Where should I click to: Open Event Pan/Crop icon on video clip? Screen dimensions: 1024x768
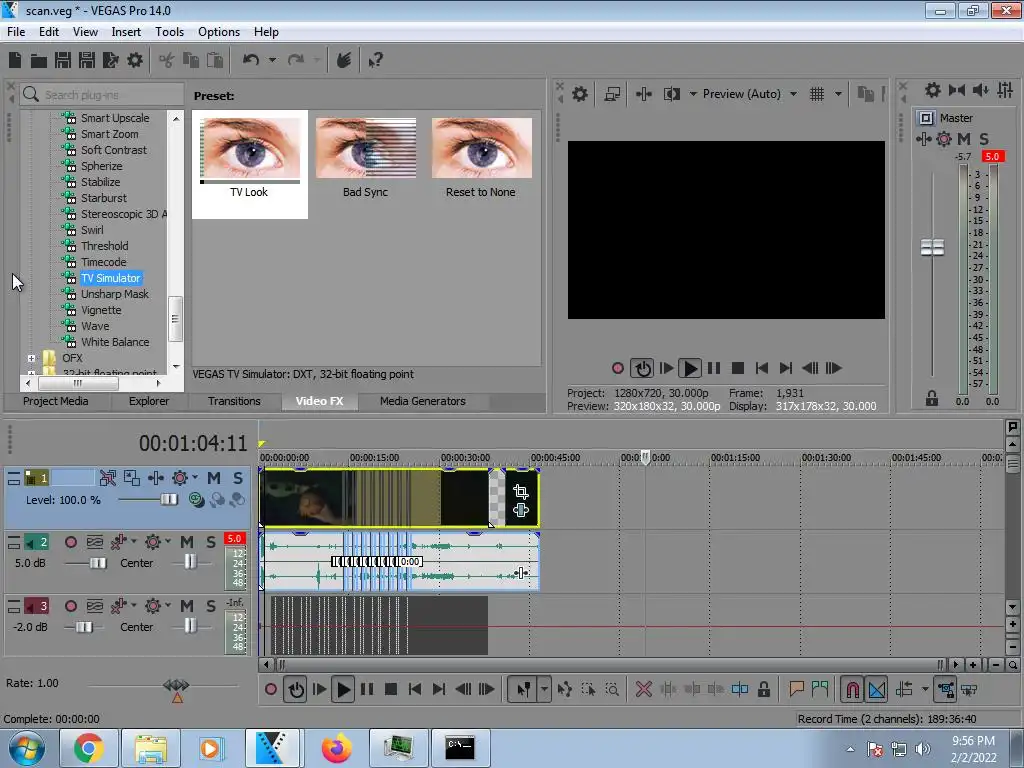520,491
